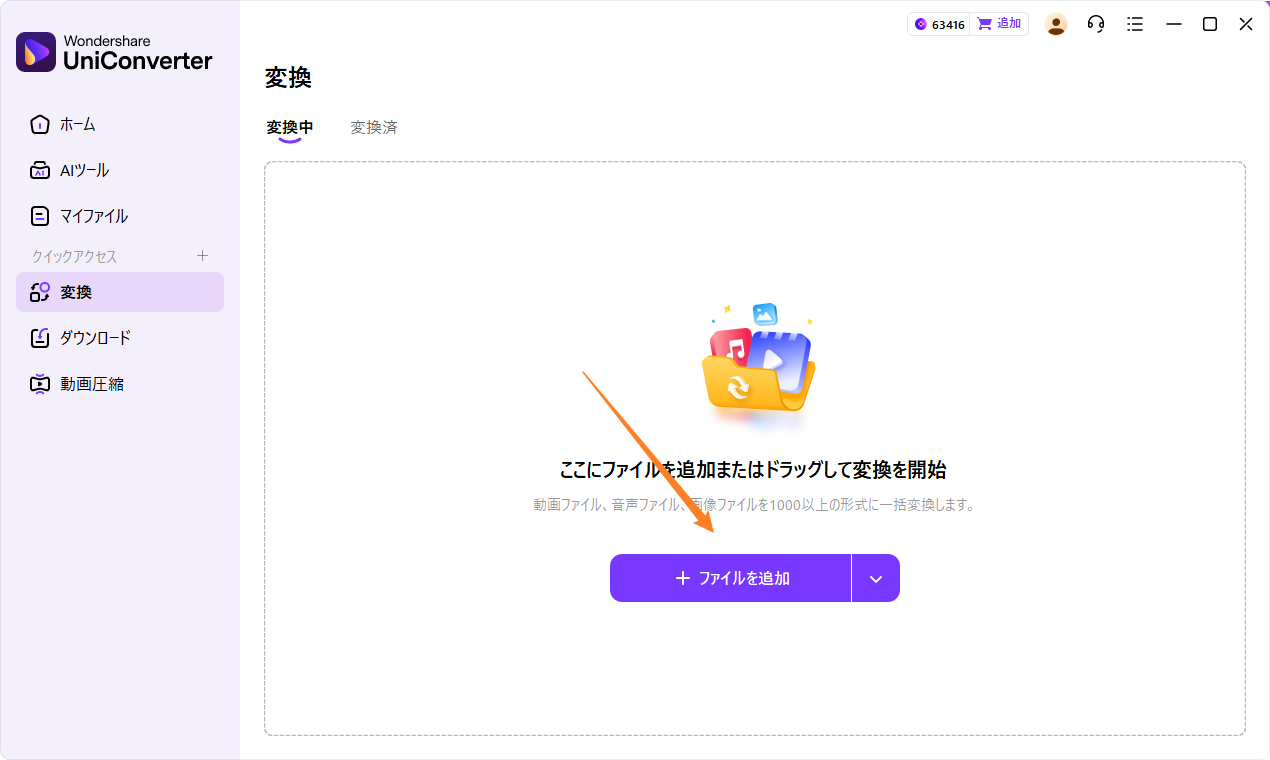The image size is (1270, 760).
Task: Select the AIツール sidebar icon
Action: click(x=40, y=170)
